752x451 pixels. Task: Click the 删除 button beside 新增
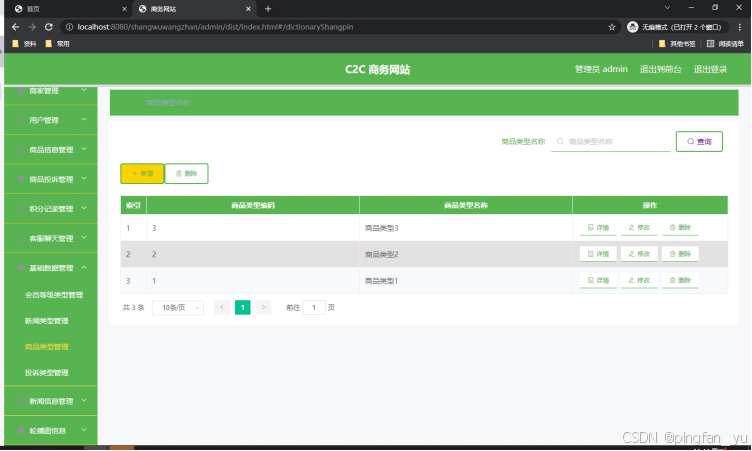pos(187,173)
